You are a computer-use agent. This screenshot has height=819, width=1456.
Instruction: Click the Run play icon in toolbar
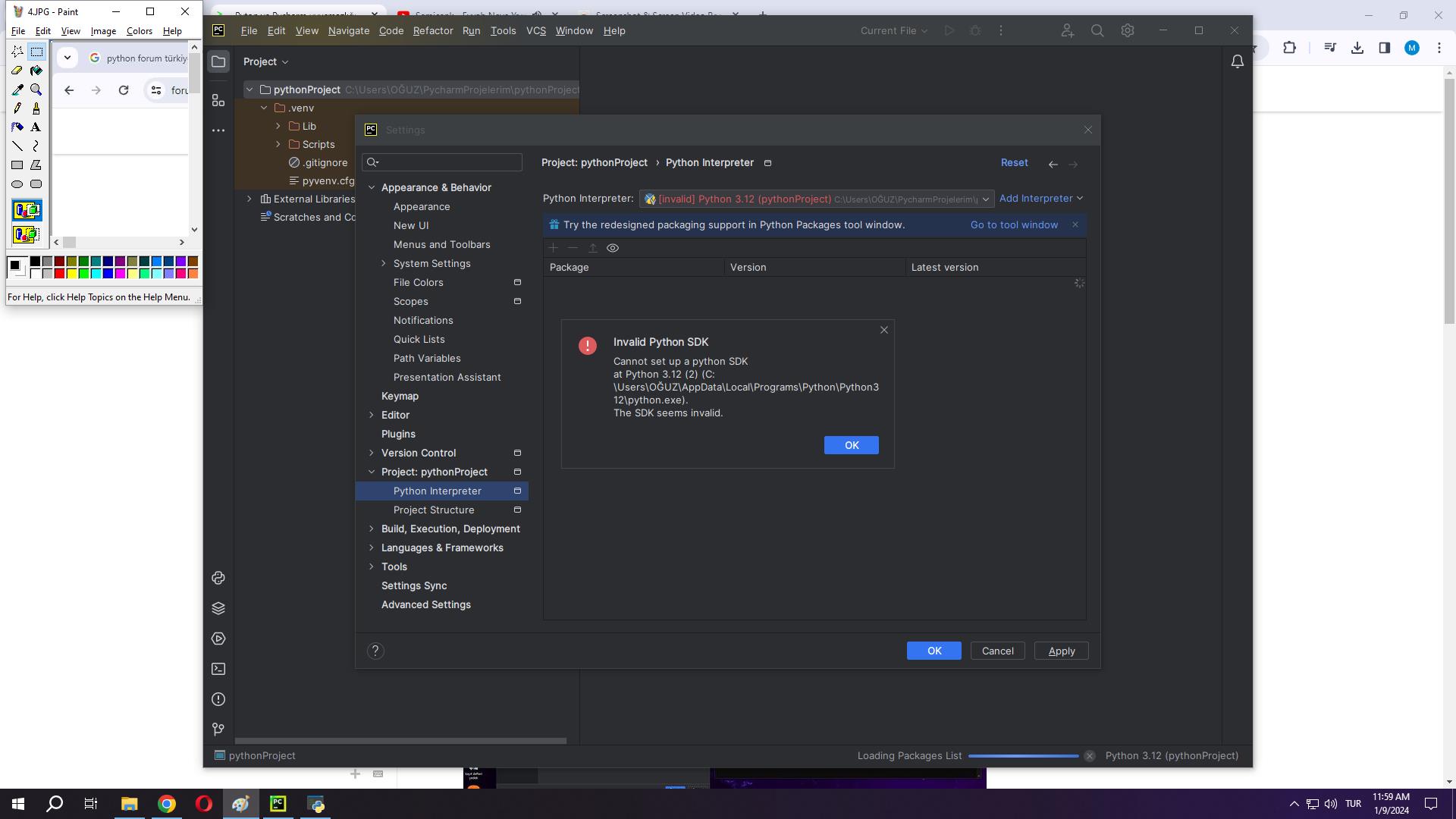pos(949,30)
